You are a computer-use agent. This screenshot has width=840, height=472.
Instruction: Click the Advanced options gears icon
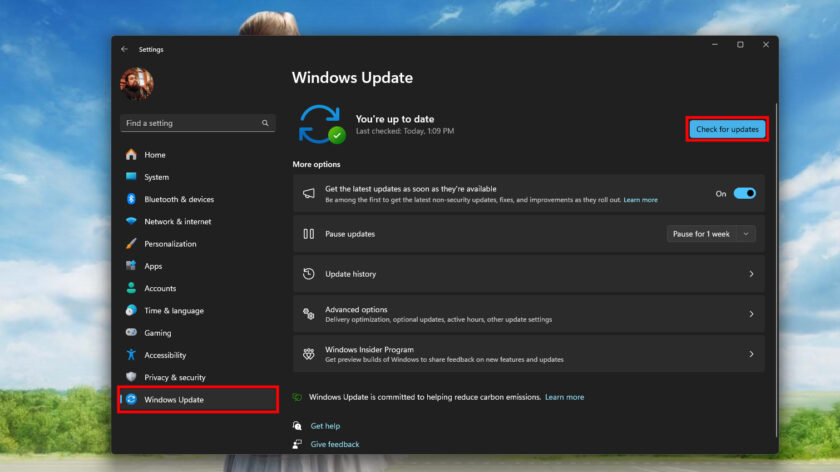click(x=309, y=314)
